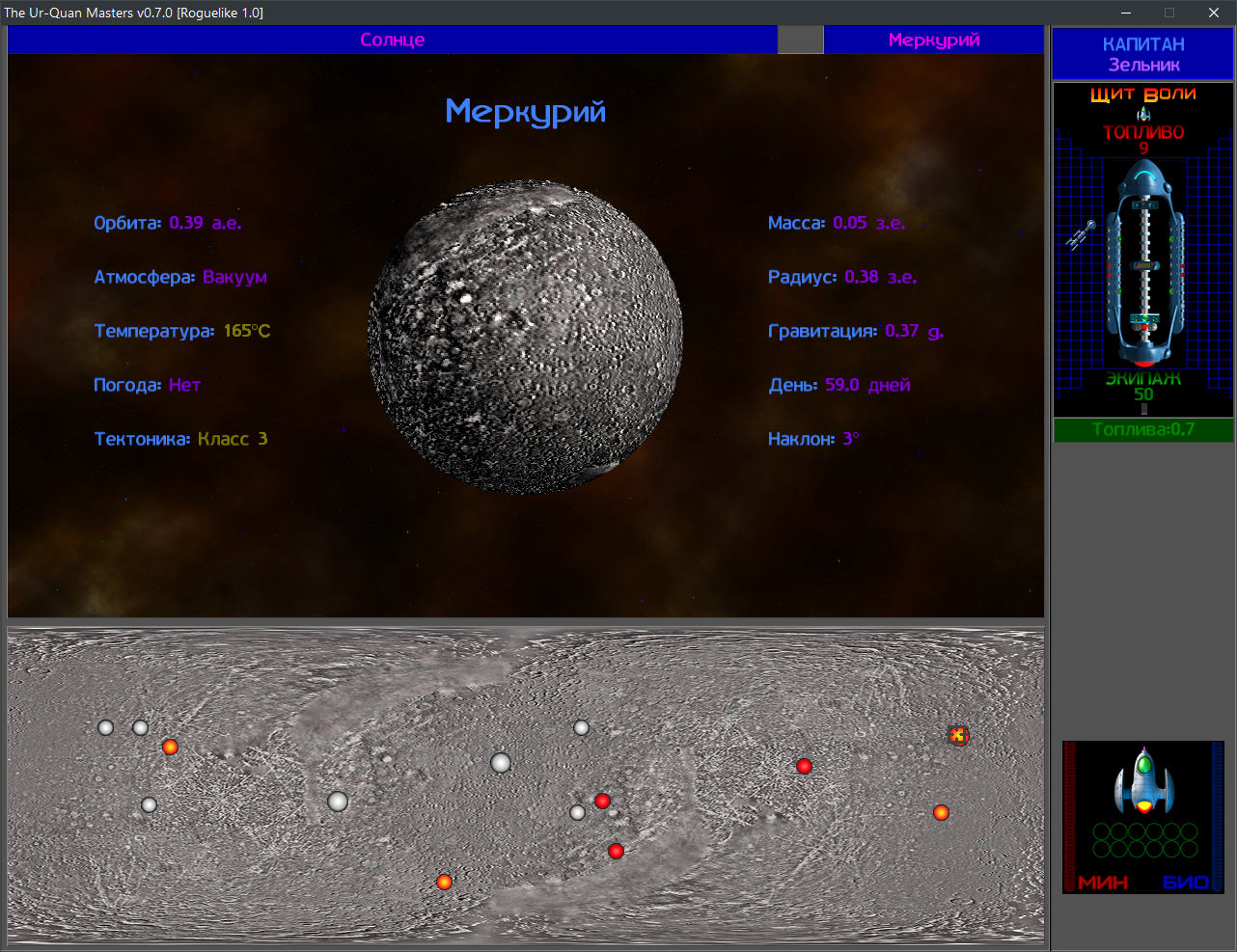Image resolution: width=1237 pixels, height=952 pixels.
Task: Click the ТОПЛИВО 9 fuel readout
Action: coord(1143,139)
